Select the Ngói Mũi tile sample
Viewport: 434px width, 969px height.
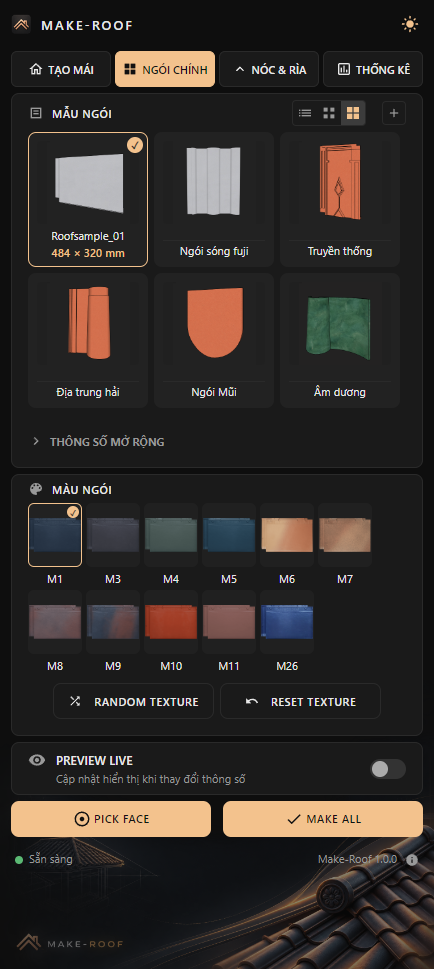point(214,341)
